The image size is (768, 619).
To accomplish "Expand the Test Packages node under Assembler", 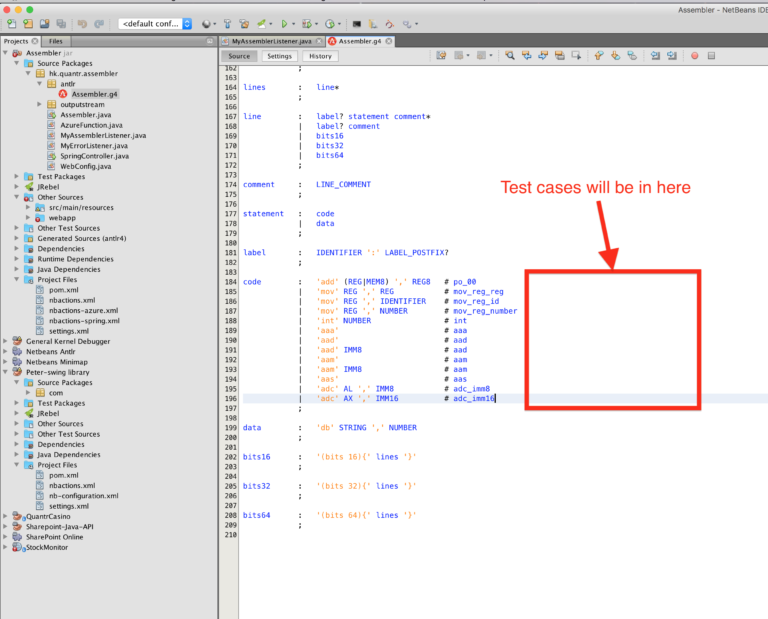I will [x=16, y=176].
